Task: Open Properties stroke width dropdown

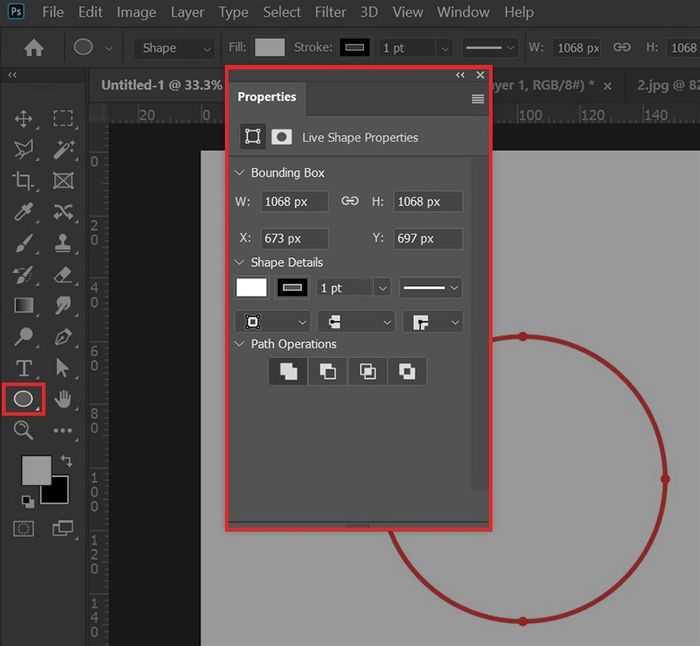Action: click(383, 288)
